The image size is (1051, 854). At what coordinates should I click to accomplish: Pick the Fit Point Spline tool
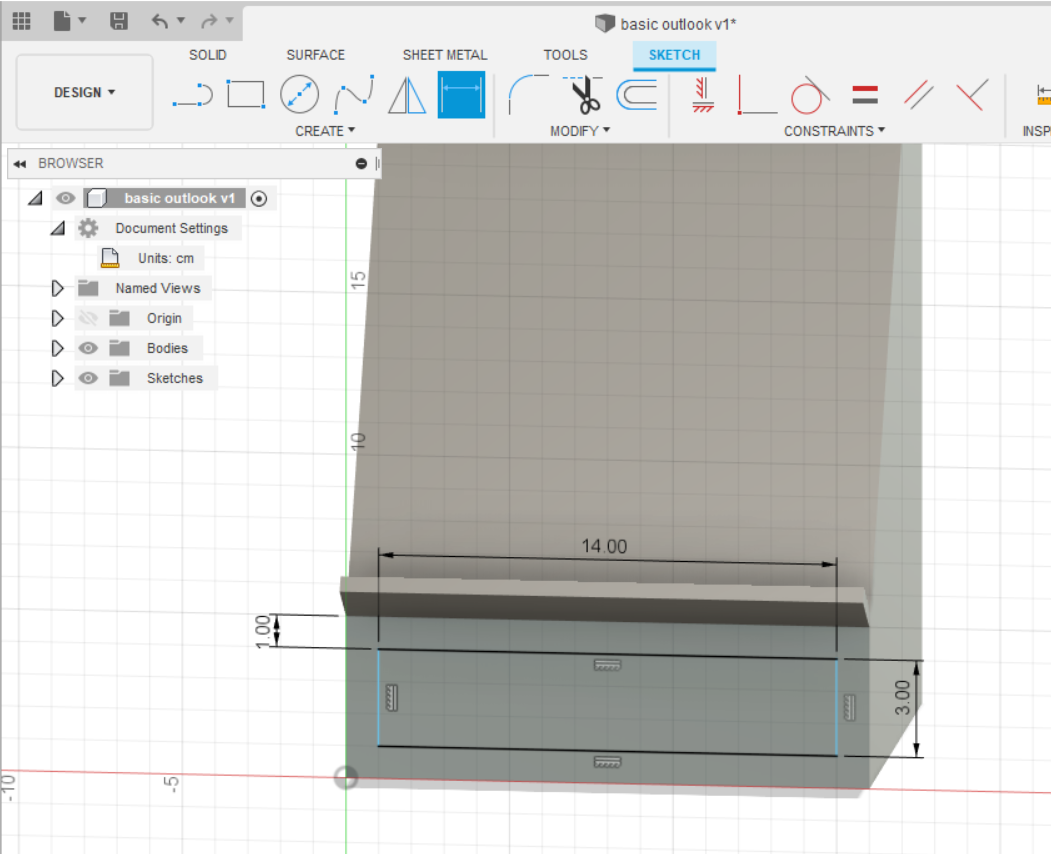point(352,93)
